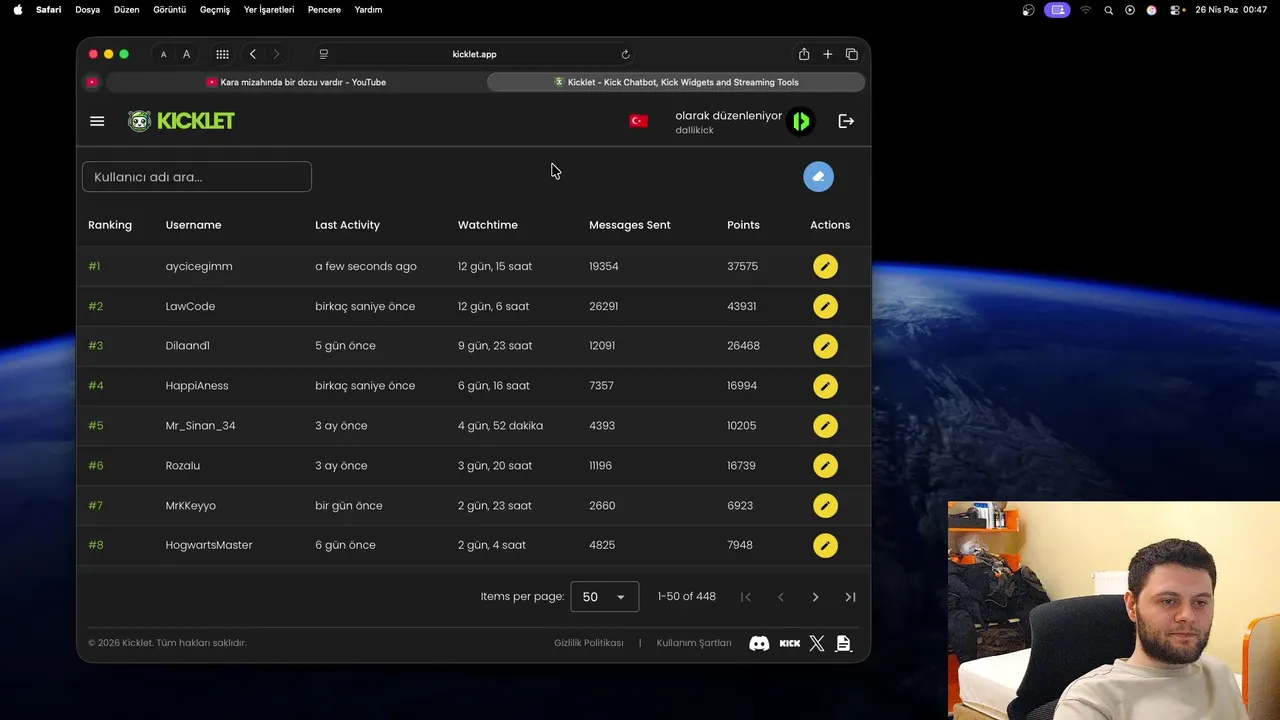This screenshot has width=1280, height=720.
Task: Edit the Mr_Sinan_34 row with its pencil icon
Action: coord(825,426)
